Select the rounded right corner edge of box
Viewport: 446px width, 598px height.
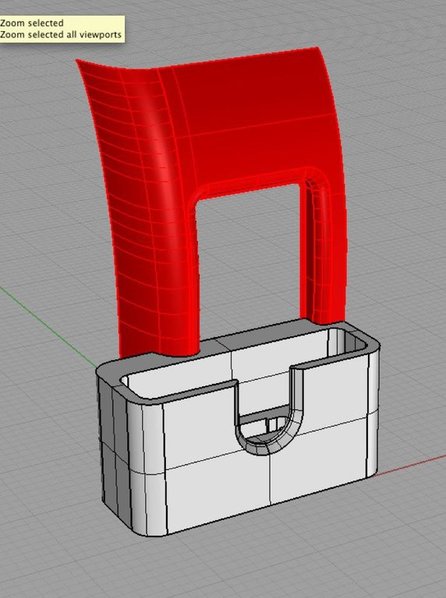click(373, 412)
